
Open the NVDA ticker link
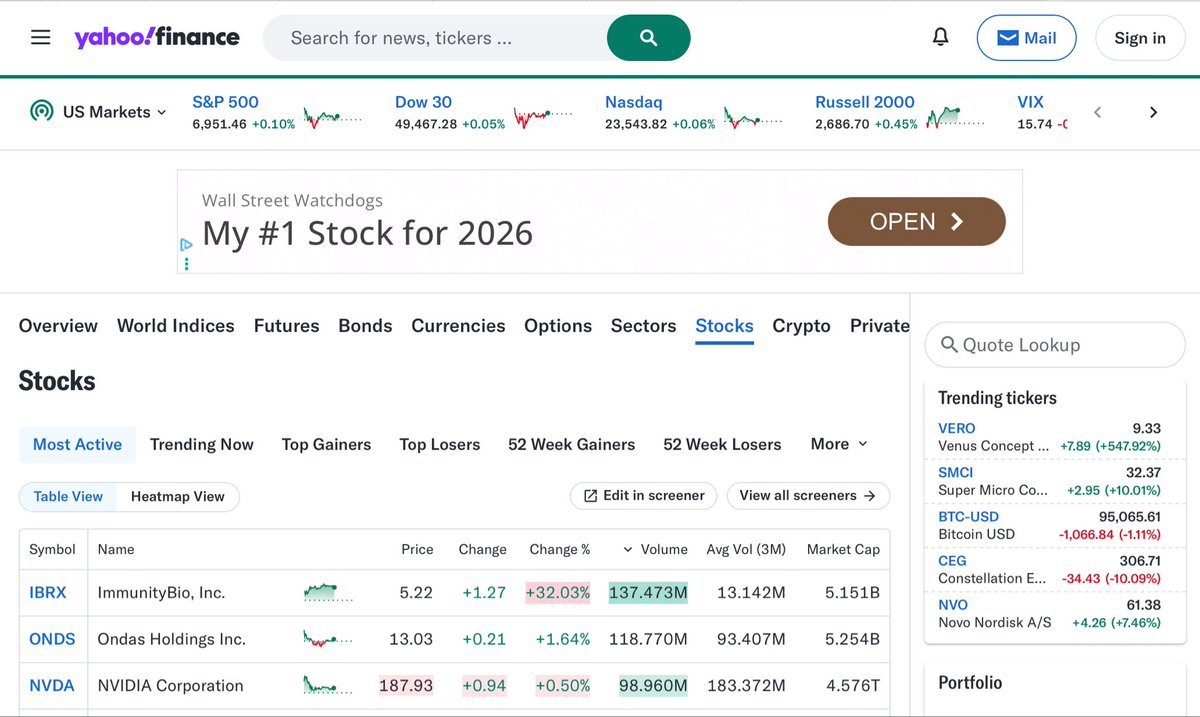52,686
